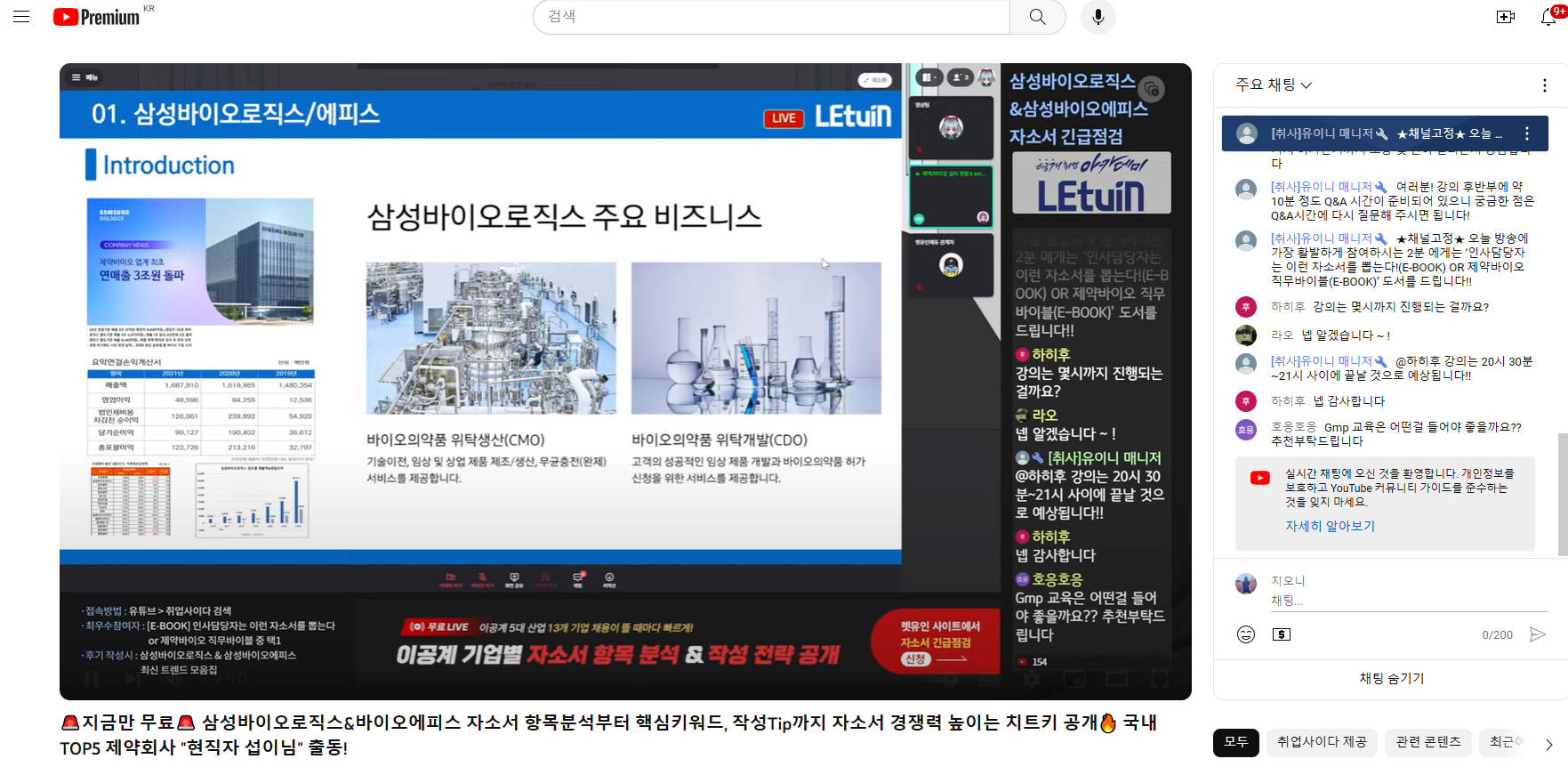
Task: Click the chat message input field
Action: click(x=1387, y=601)
